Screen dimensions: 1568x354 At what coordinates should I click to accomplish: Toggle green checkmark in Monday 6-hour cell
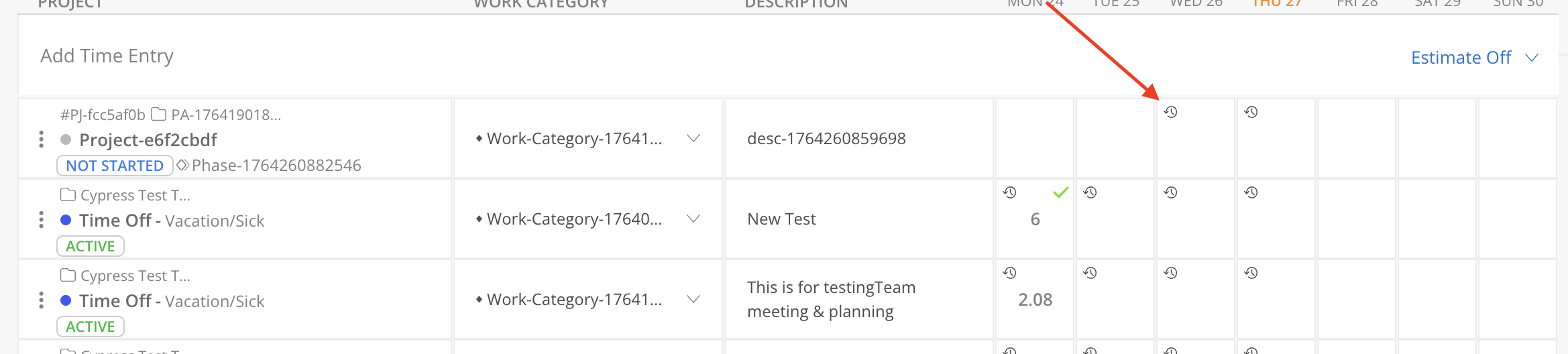(x=1060, y=193)
